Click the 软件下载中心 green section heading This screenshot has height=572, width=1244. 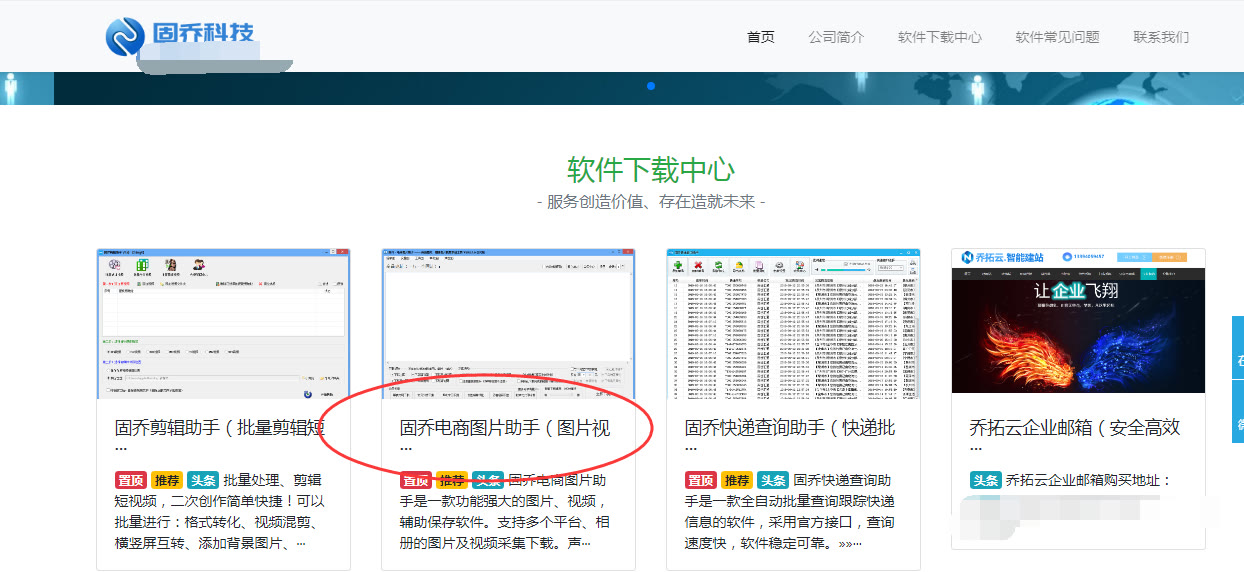click(651, 168)
